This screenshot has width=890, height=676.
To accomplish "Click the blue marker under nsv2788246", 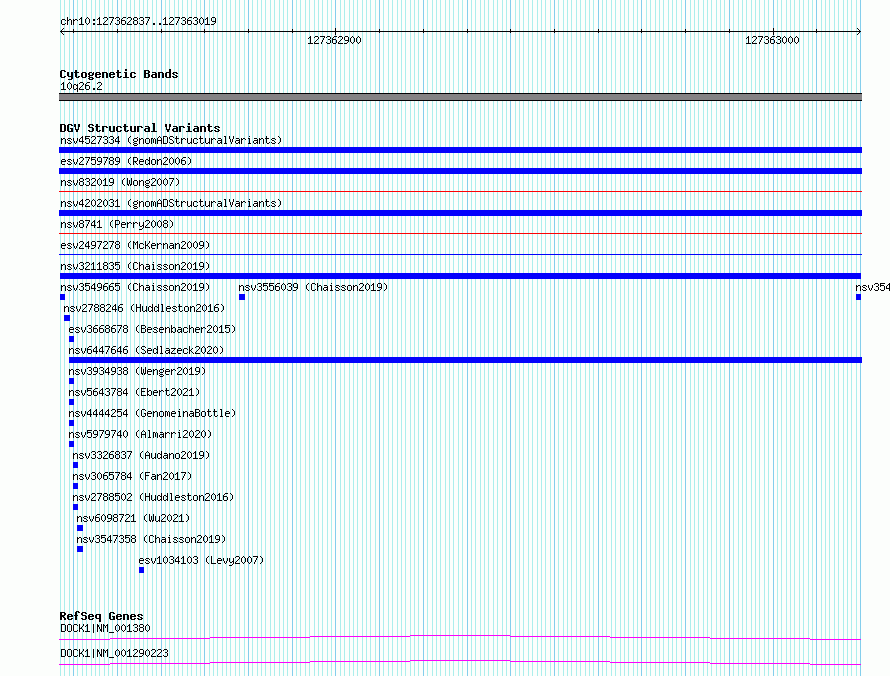I will coord(67,318).
